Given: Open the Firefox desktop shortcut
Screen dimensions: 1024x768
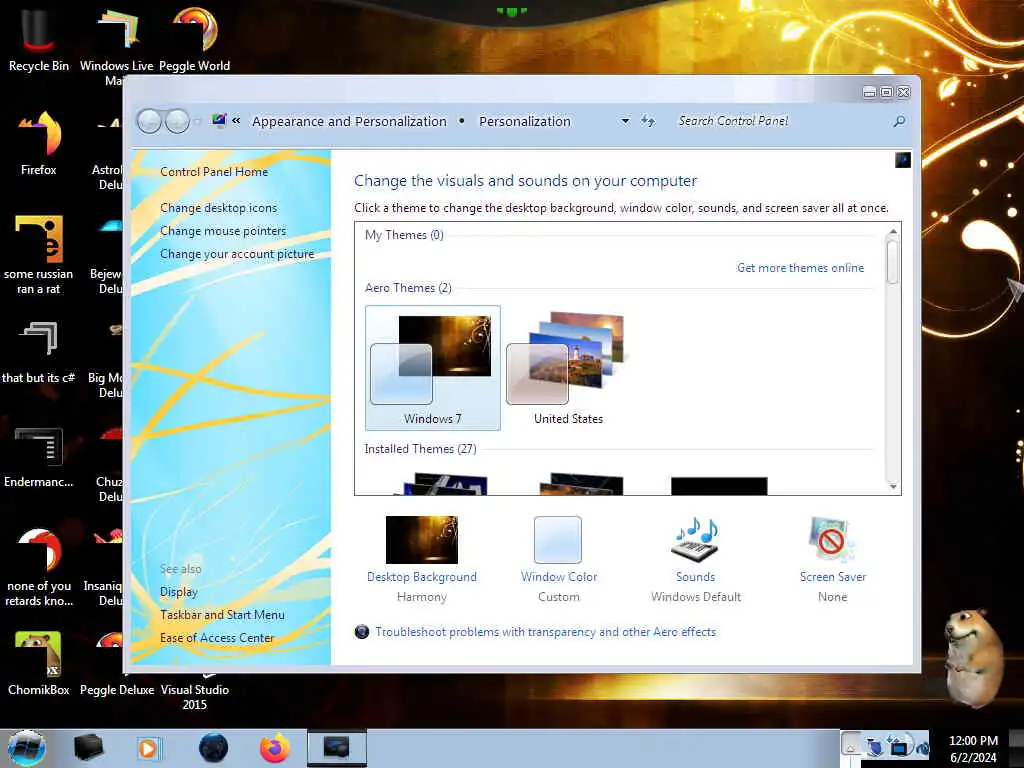Looking at the screenshot, I should coord(38,144).
